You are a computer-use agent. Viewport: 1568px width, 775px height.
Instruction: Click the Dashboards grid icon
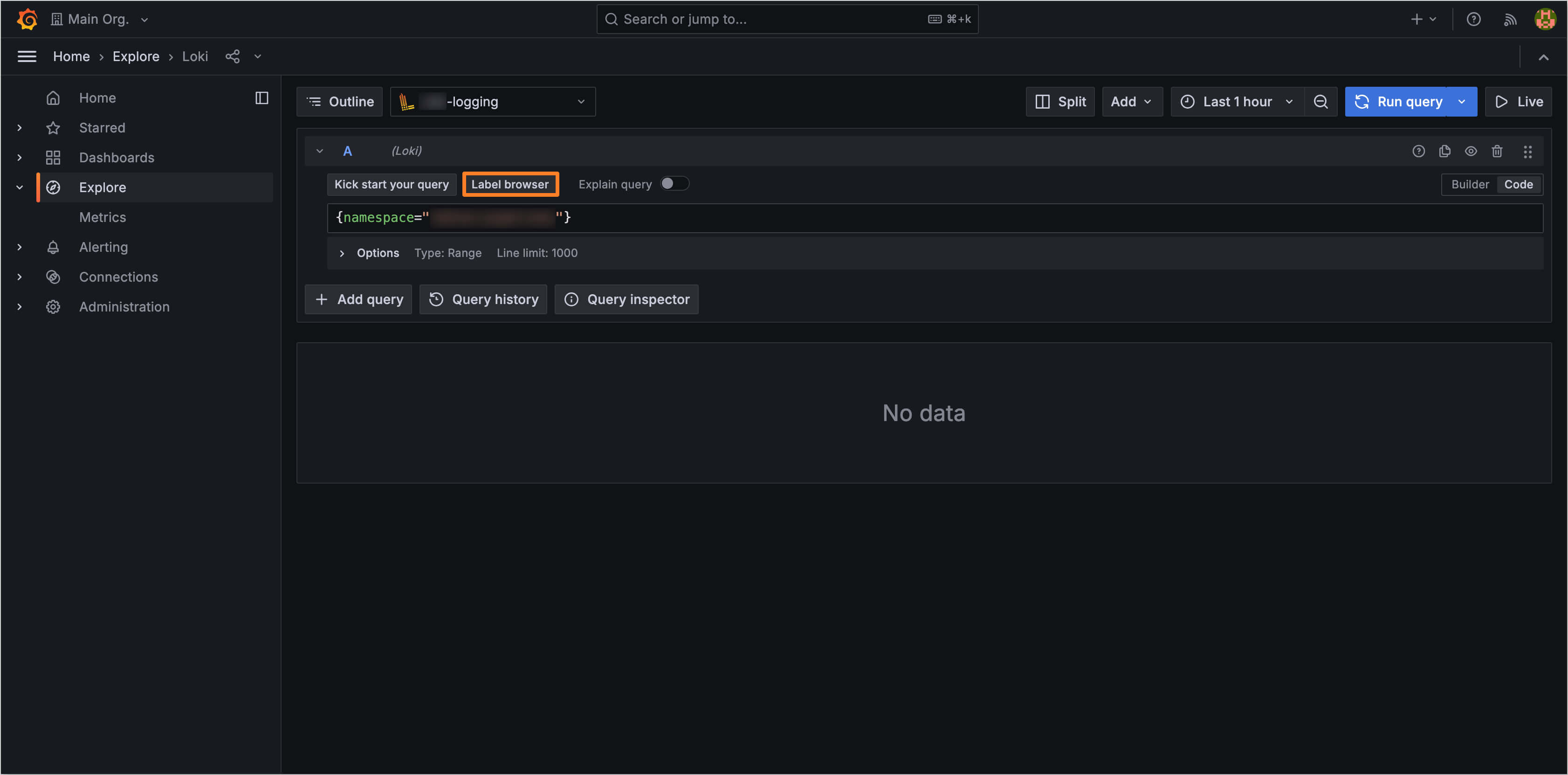tap(53, 158)
